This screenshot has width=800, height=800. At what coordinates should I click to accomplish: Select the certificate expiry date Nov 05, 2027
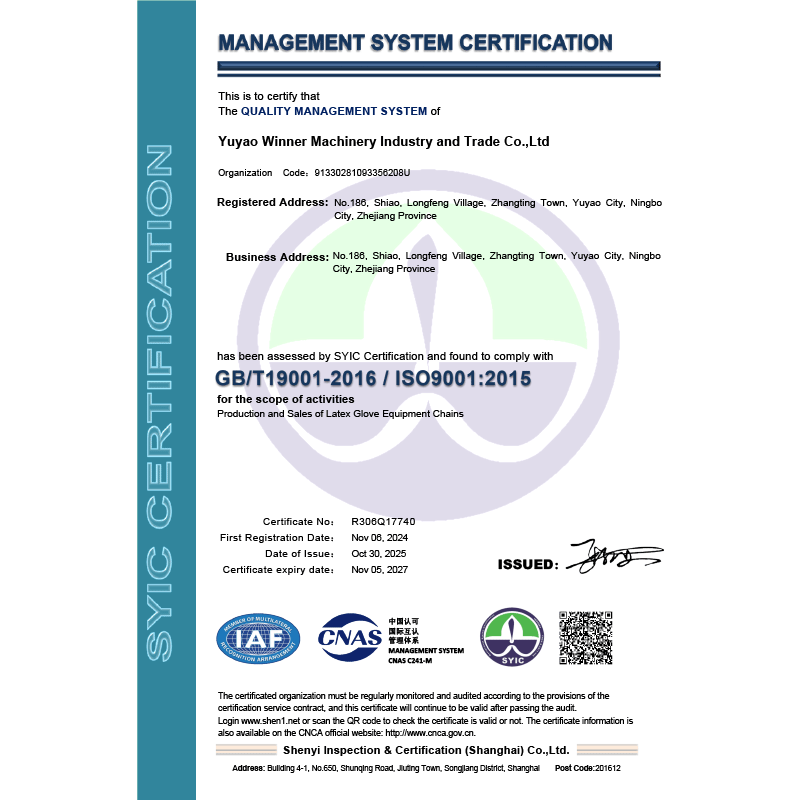click(x=379, y=570)
